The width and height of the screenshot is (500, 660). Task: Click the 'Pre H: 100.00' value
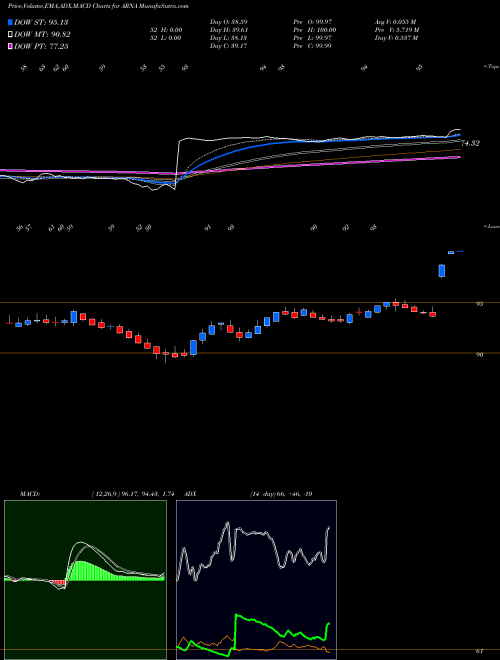[x=314, y=30]
